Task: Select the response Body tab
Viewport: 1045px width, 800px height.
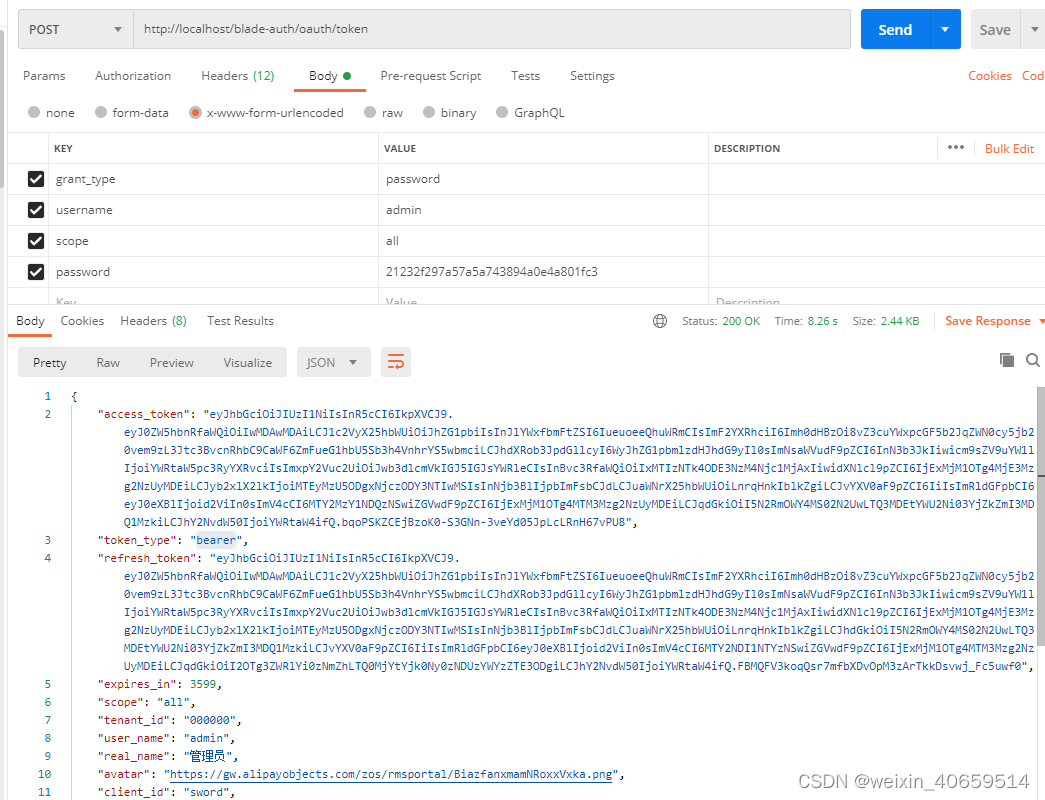Action: point(30,321)
